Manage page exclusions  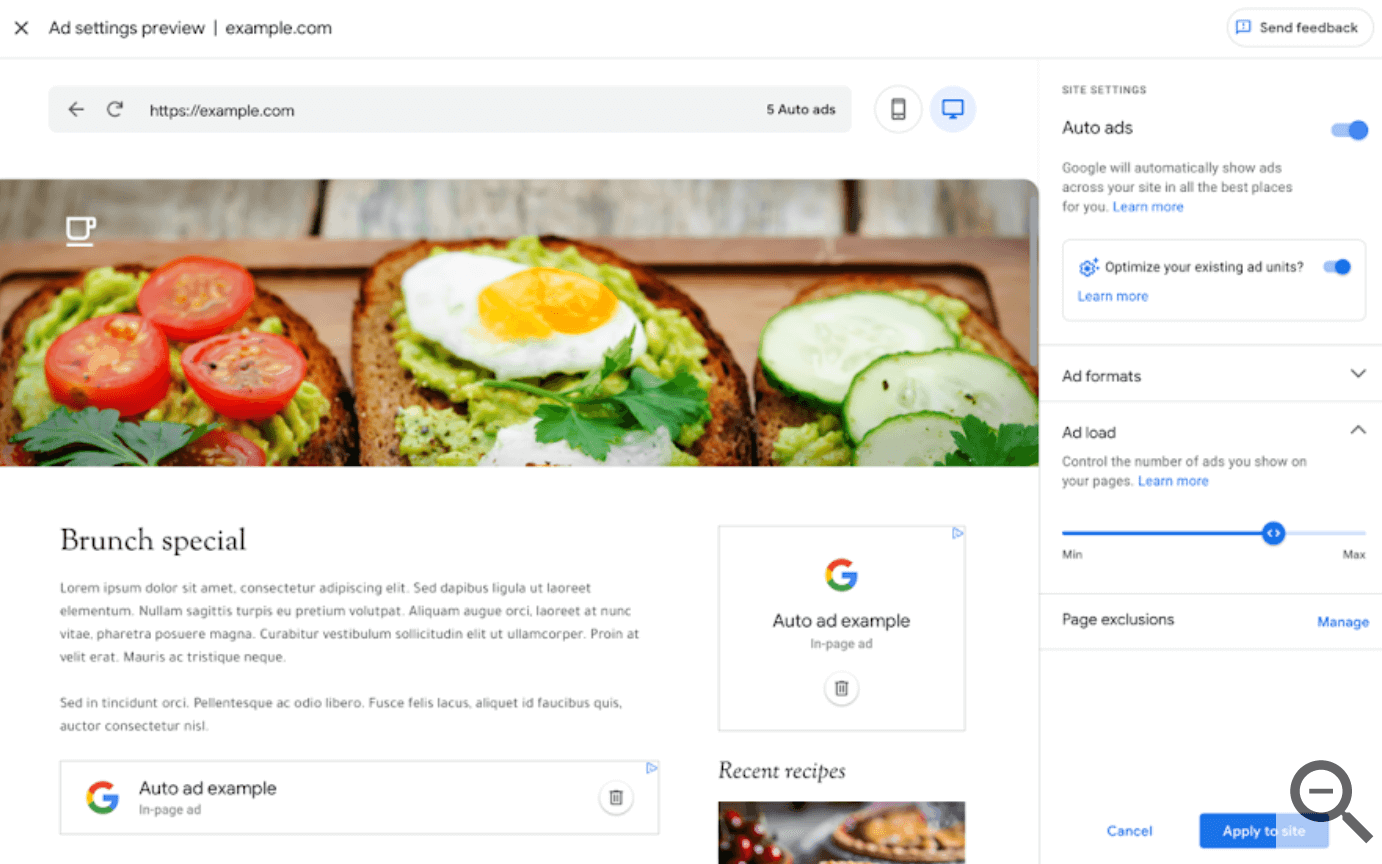(x=1343, y=621)
